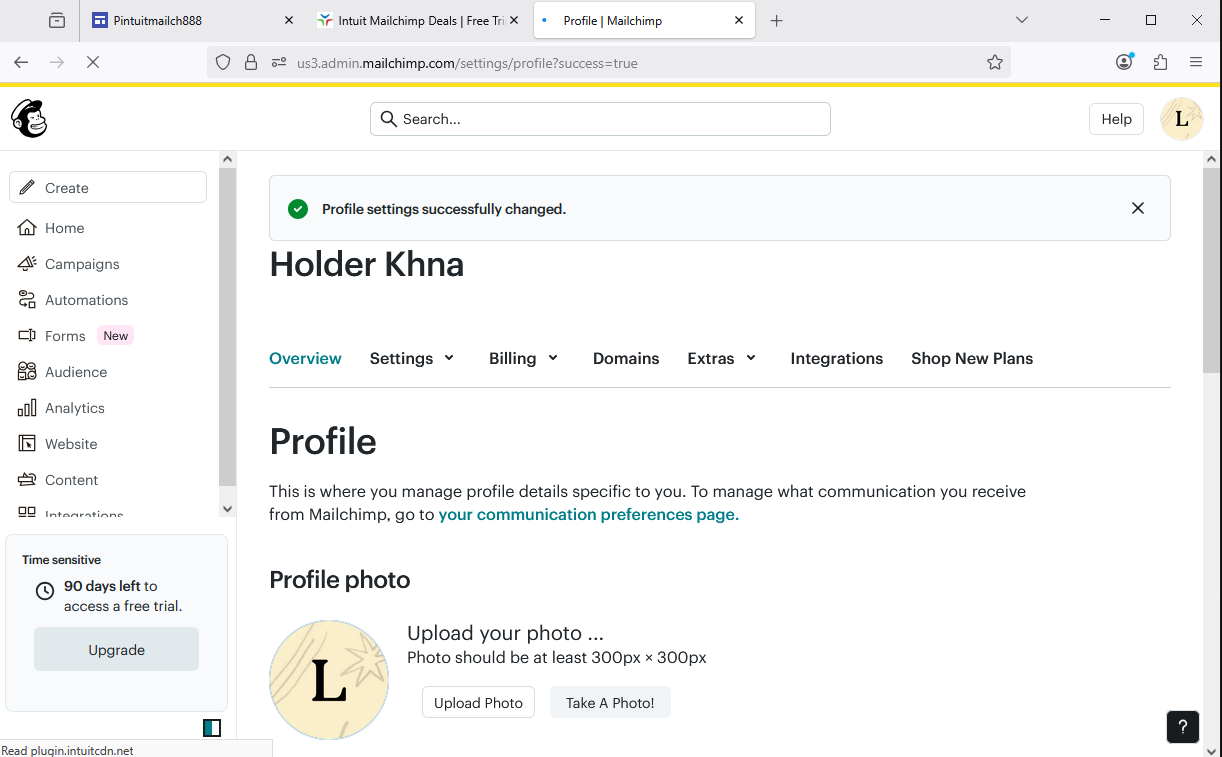
Task: Expand the Settings dropdown menu
Action: [412, 358]
